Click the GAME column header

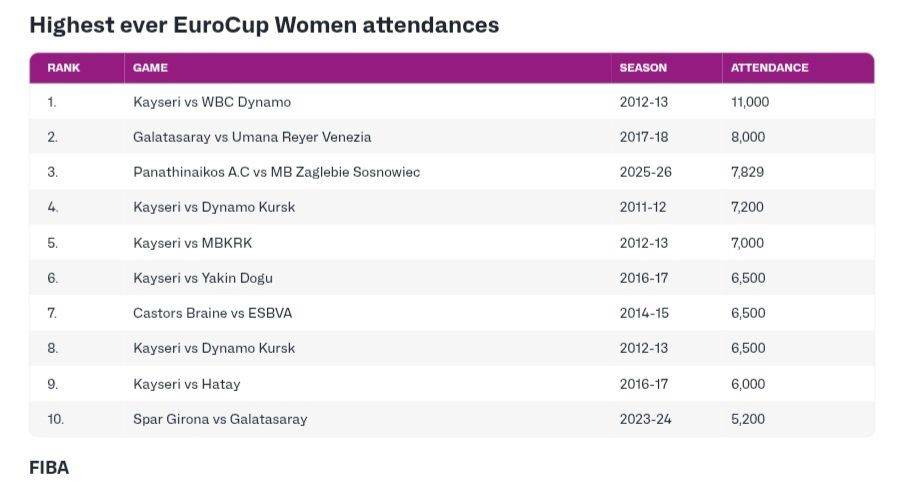click(x=150, y=68)
